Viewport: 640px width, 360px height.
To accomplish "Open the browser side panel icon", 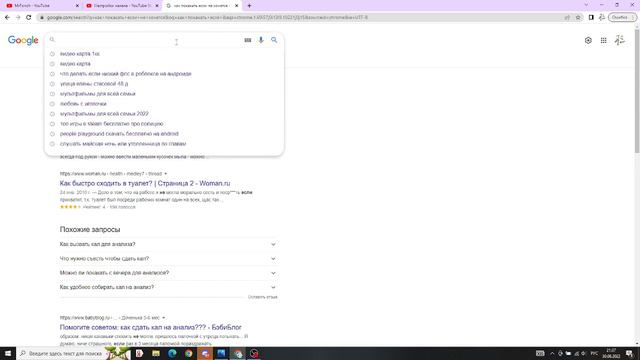I will [591, 18].
